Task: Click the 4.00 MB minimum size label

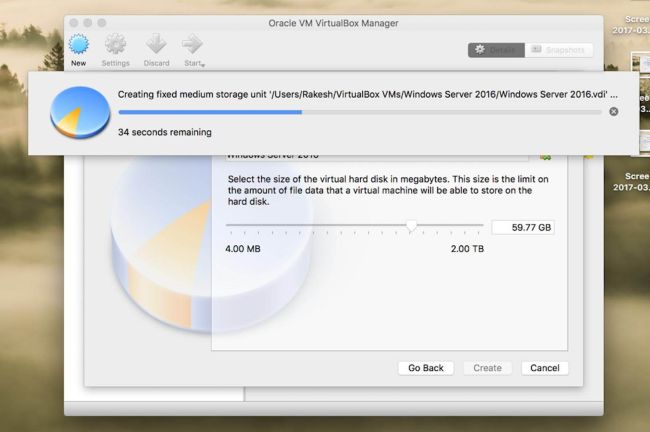Action: [243, 249]
